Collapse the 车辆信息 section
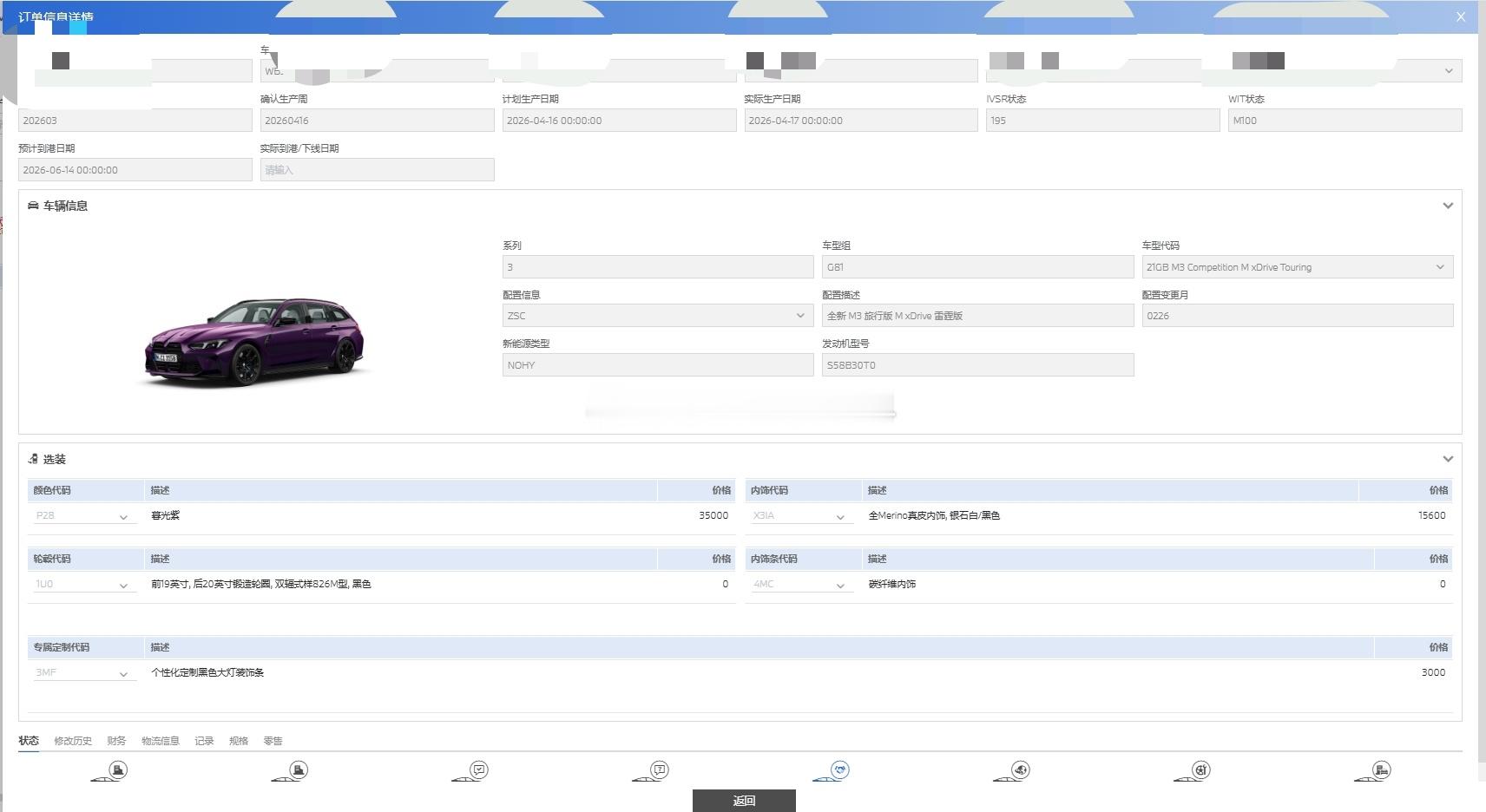 click(1448, 206)
